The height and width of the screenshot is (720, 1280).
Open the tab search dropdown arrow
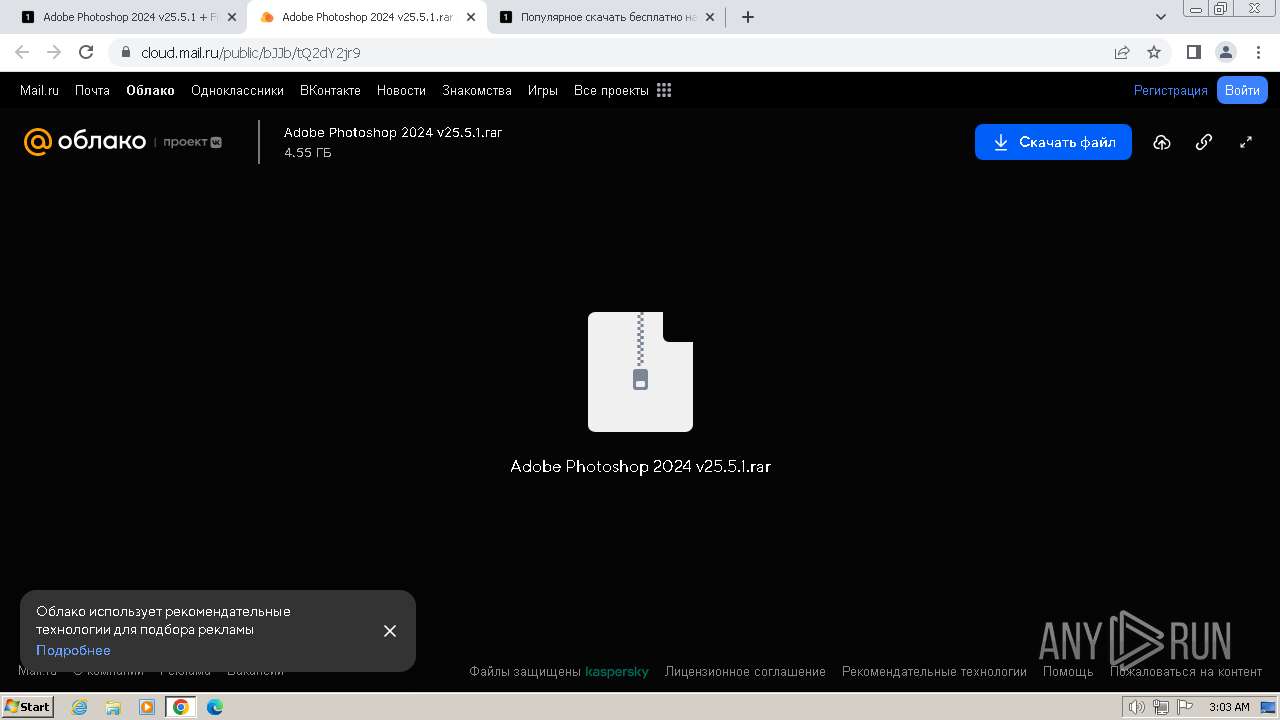click(x=1161, y=17)
